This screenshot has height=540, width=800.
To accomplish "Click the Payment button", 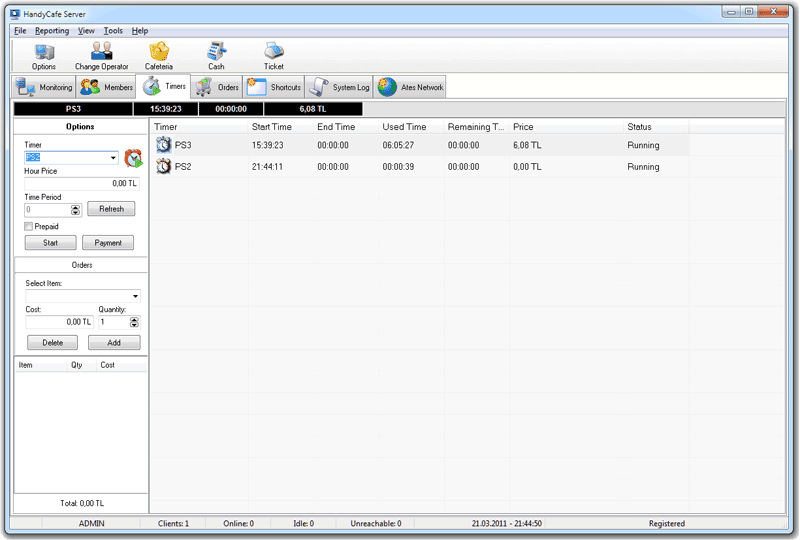I will pyautogui.click(x=108, y=243).
